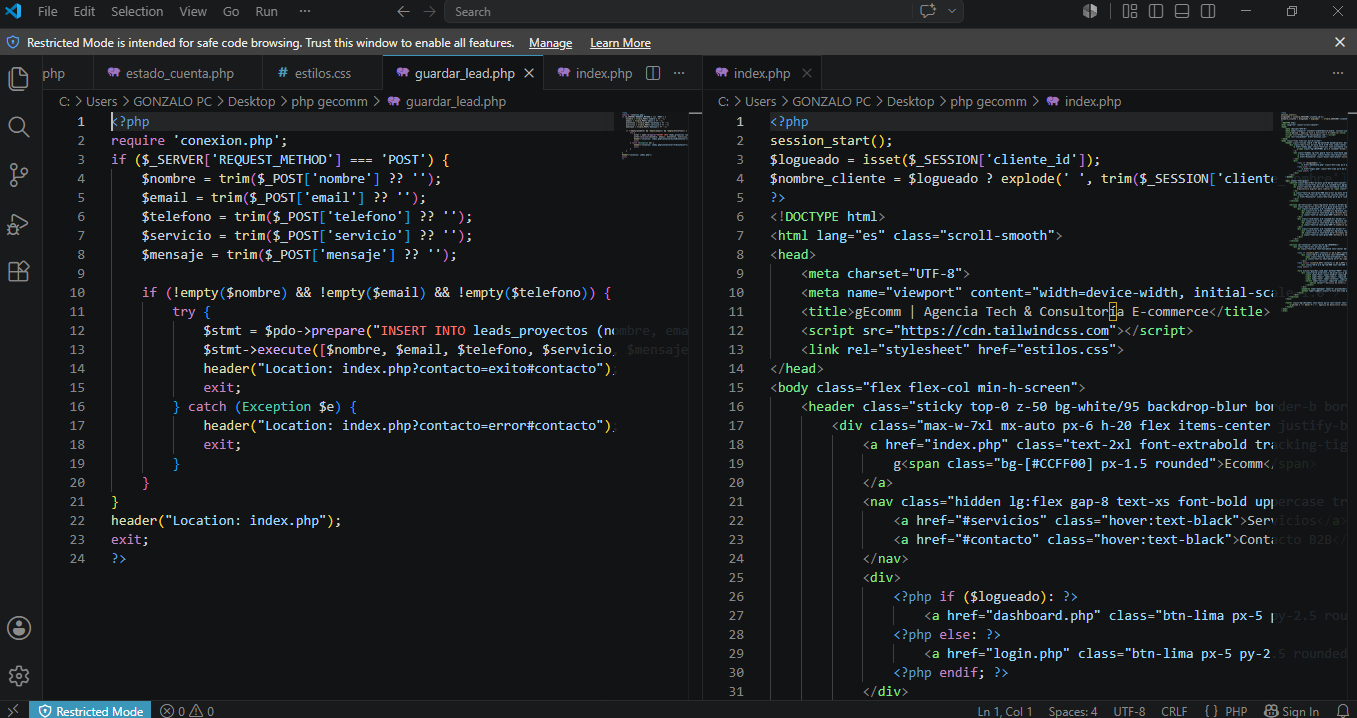The image size is (1357, 718).
Task: Click on session_start() in right editor
Action: pos(831,140)
